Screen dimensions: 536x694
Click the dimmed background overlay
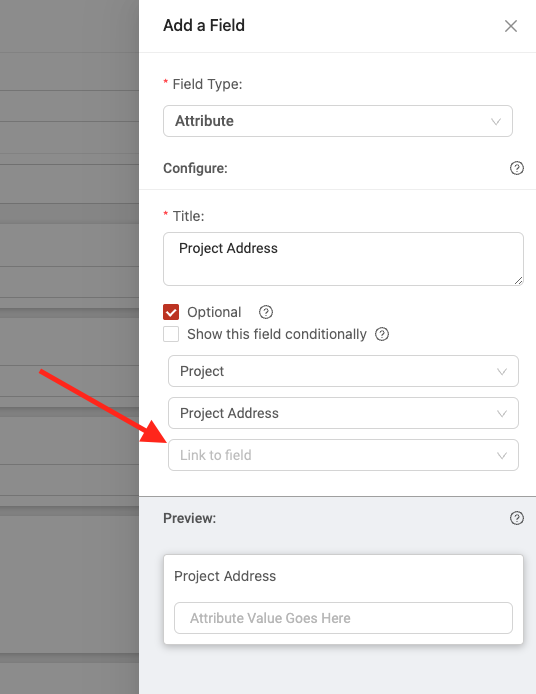(x=69, y=347)
